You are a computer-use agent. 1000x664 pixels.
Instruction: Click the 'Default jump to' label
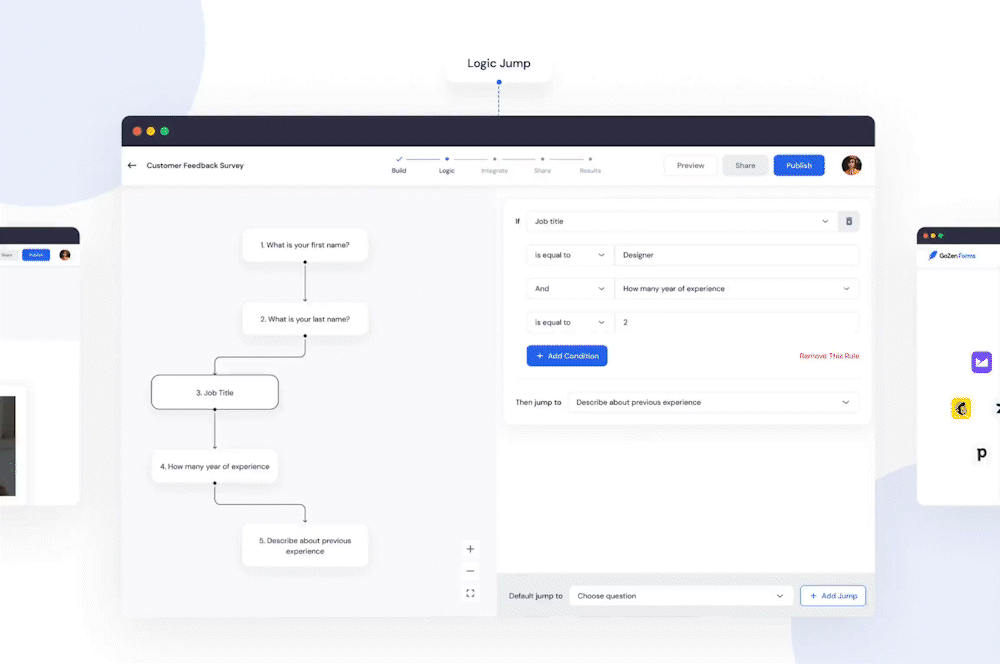click(x=536, y=596)
